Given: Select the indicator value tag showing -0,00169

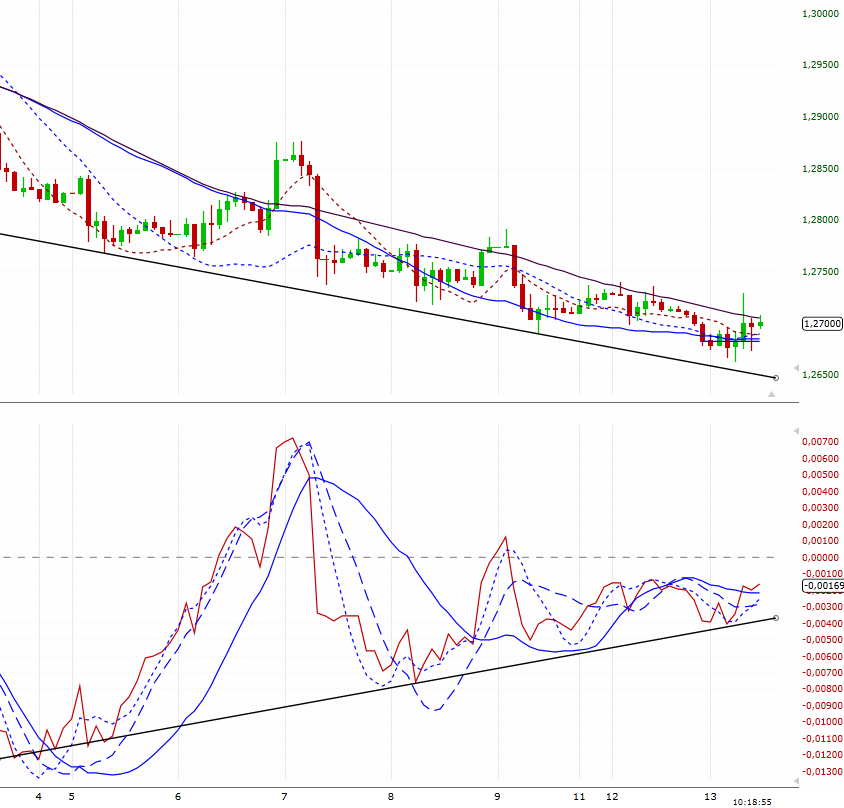Looking at the screenshot, I should (820, 587).
